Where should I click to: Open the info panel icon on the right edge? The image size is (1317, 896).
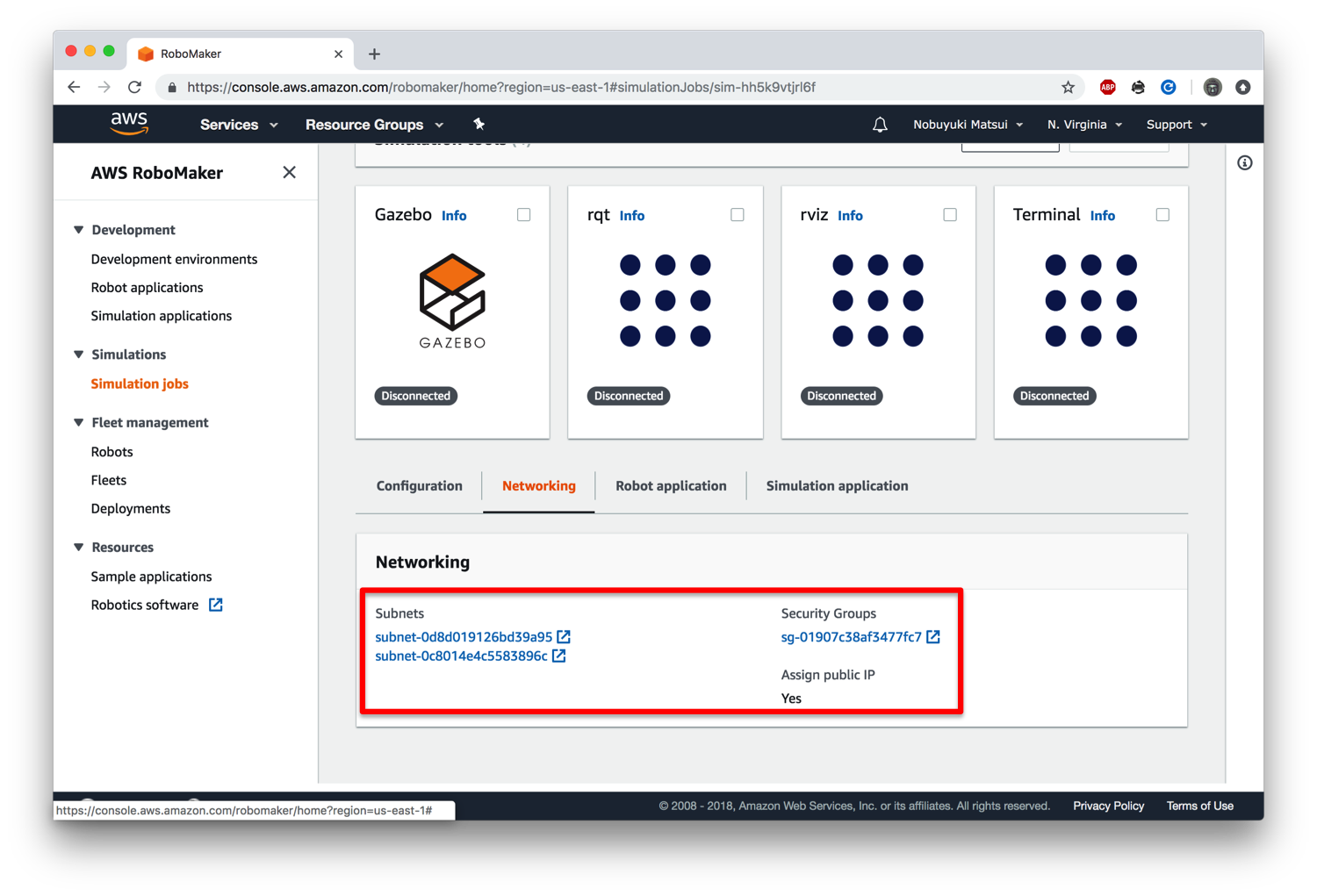1244,162
